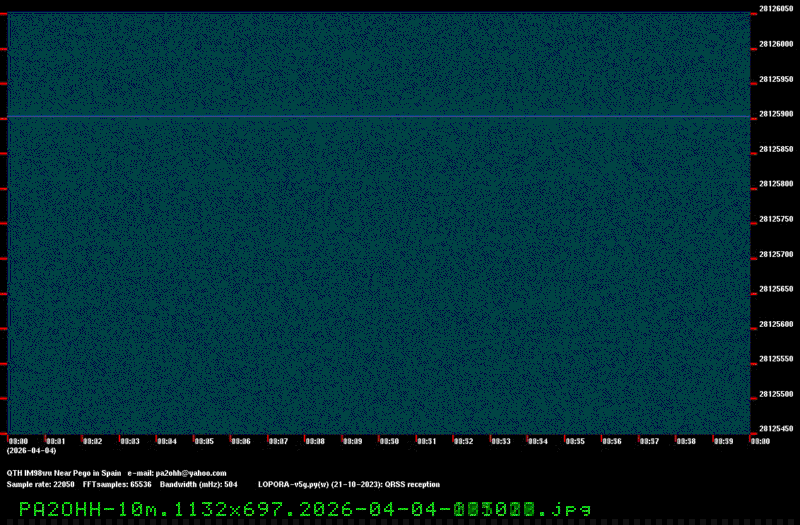This screenshot has width=800, height=525.
Task: Click the LOPORA QRSS reception version text
Action: tap(348, 484)
